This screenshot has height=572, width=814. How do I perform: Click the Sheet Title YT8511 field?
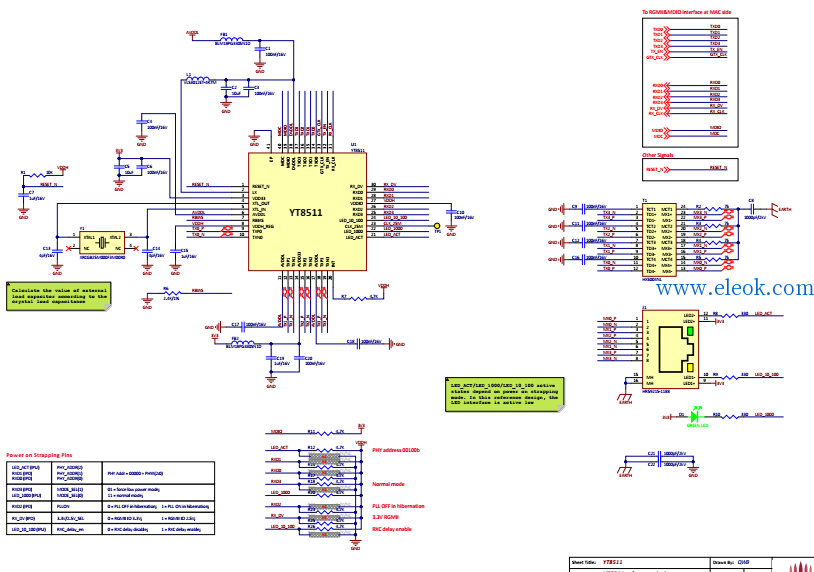pyautogui.click(x=613, y=562)
